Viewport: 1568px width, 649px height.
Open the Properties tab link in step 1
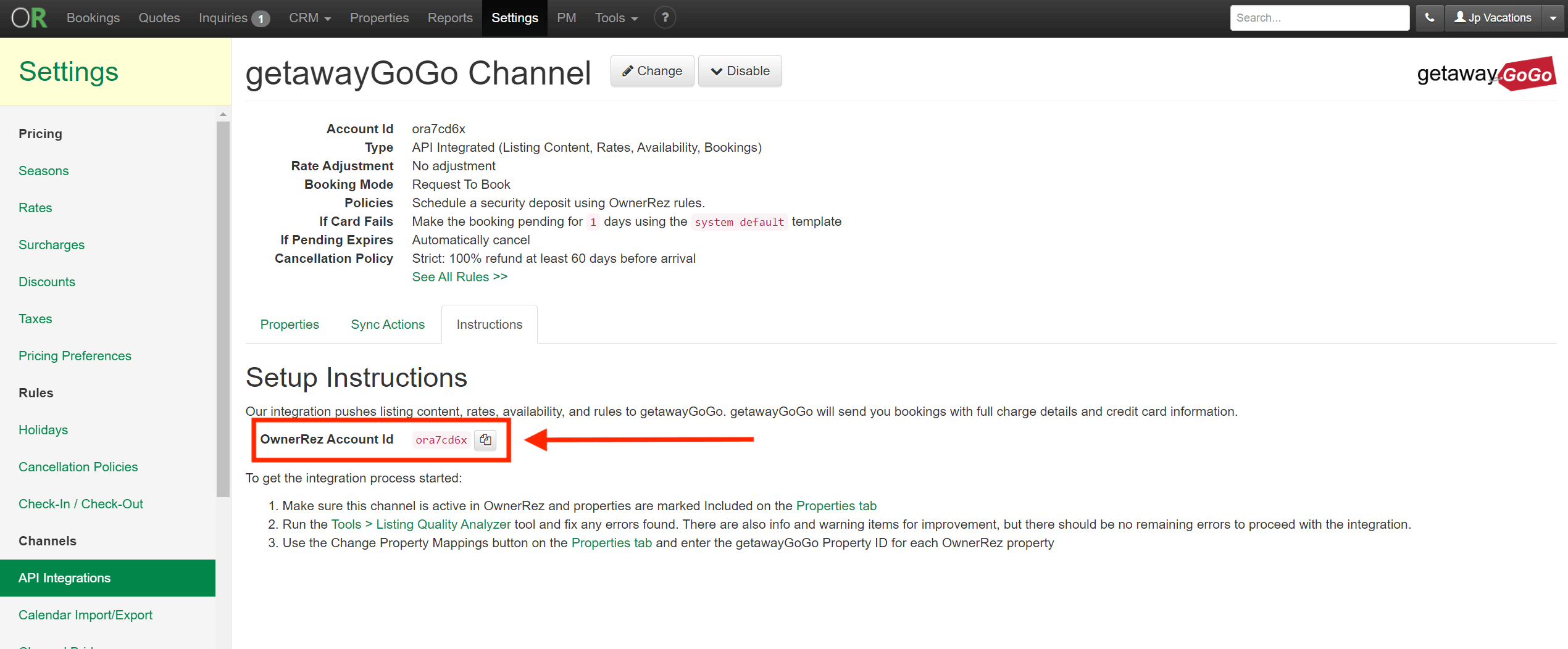[x=836, y=506]
